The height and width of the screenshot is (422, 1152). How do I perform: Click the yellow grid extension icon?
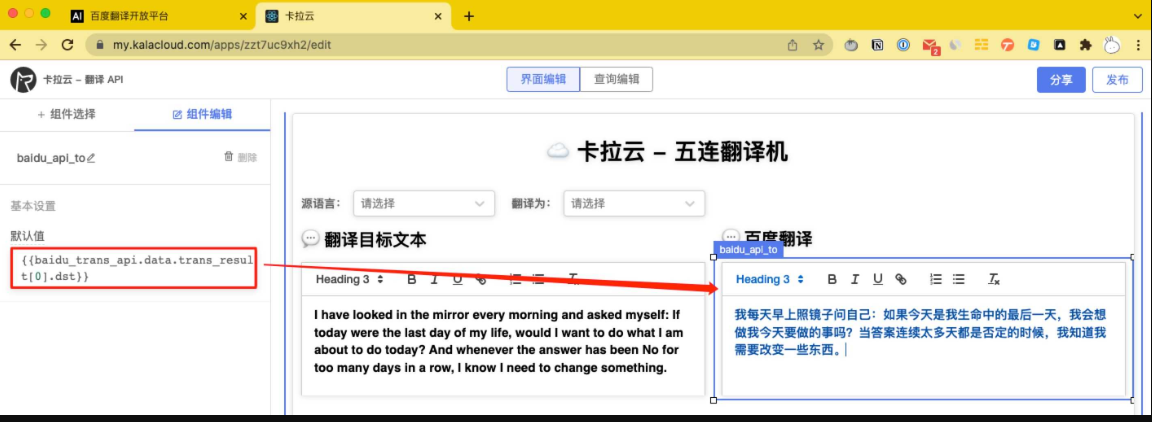[982, 45]
